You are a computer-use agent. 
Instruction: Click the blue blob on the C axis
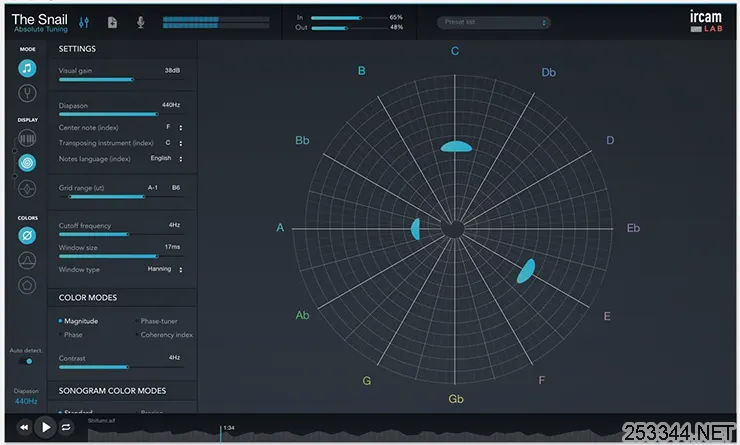click(456, 147)
